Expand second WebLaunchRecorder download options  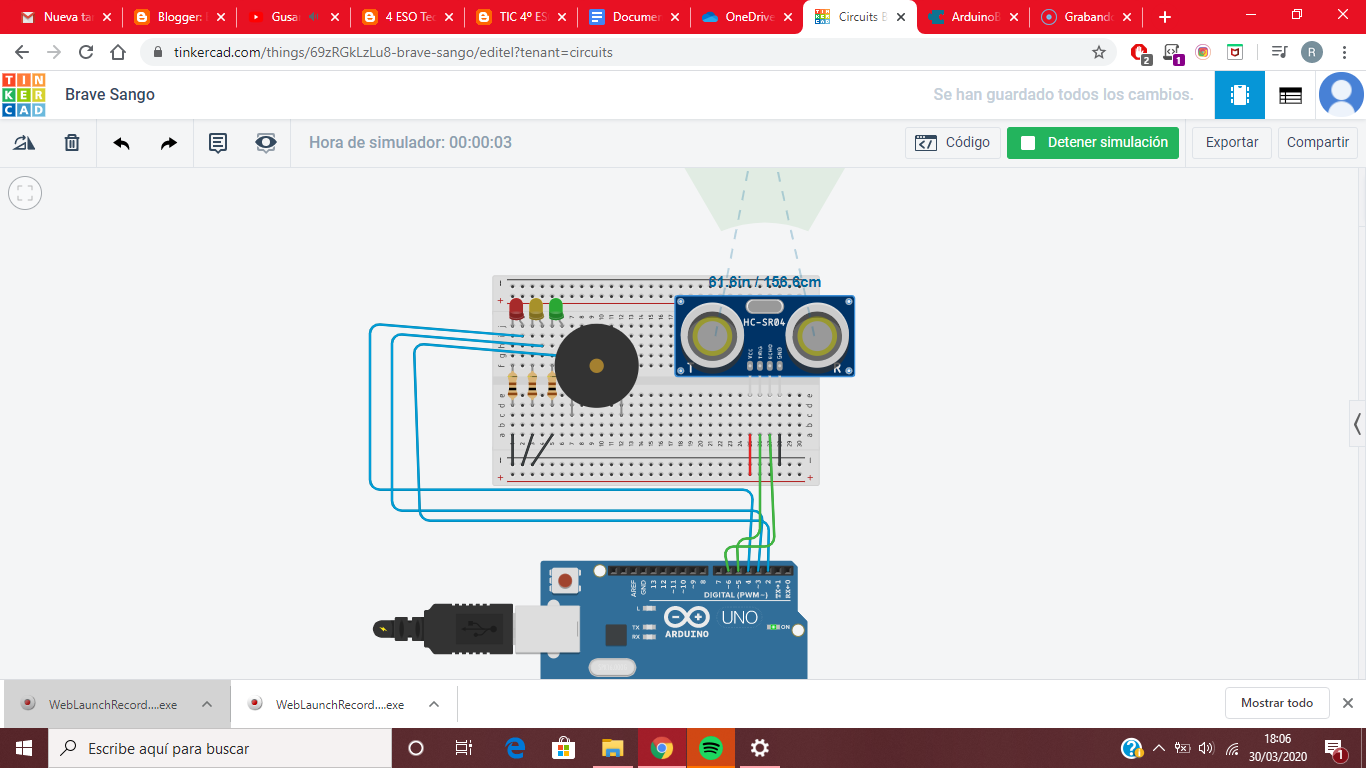click(x=434, y=704)
